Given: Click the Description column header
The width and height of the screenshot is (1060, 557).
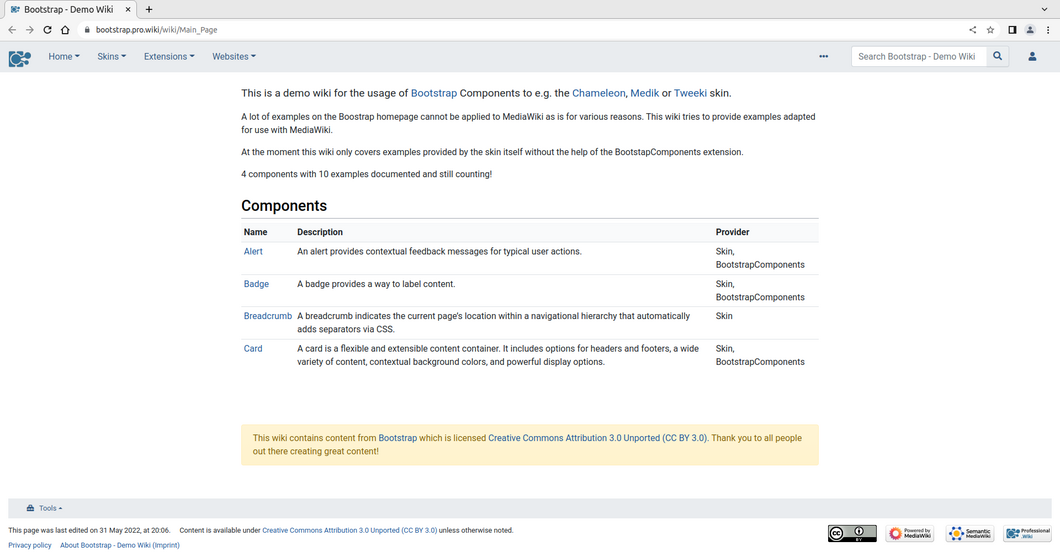Looking at the screenshot, I should click(320, 232).
